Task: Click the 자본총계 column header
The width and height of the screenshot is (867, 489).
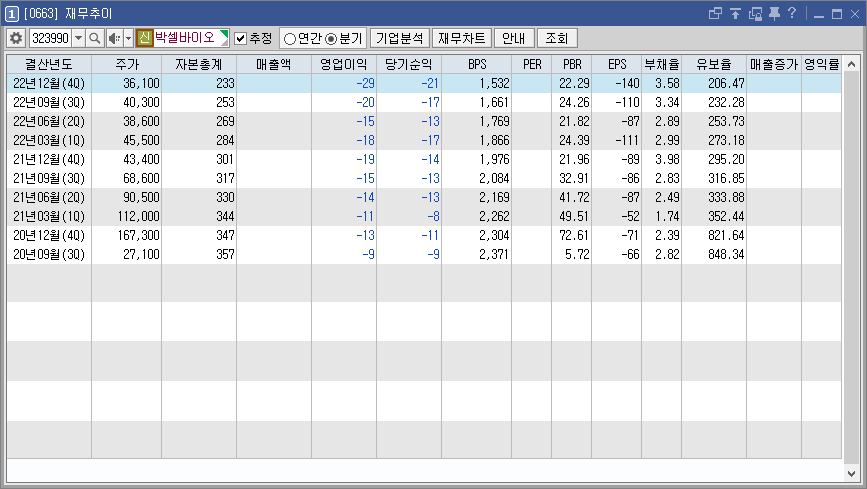Action: tap(199, 64)
